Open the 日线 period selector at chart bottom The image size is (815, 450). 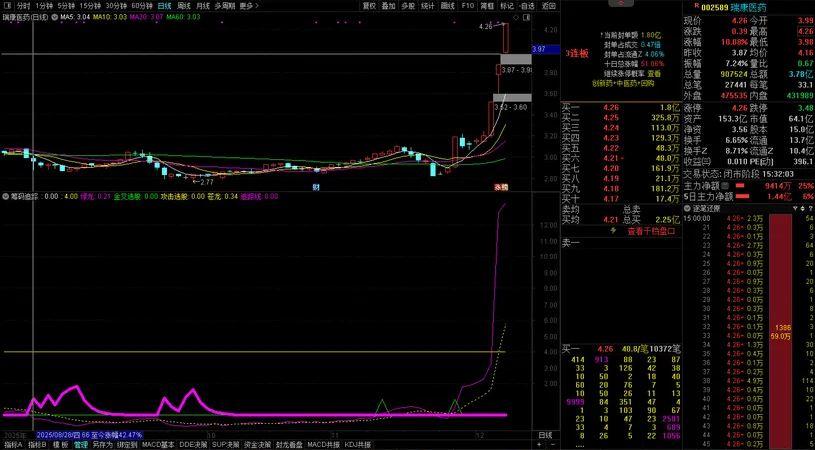point(544,436)
